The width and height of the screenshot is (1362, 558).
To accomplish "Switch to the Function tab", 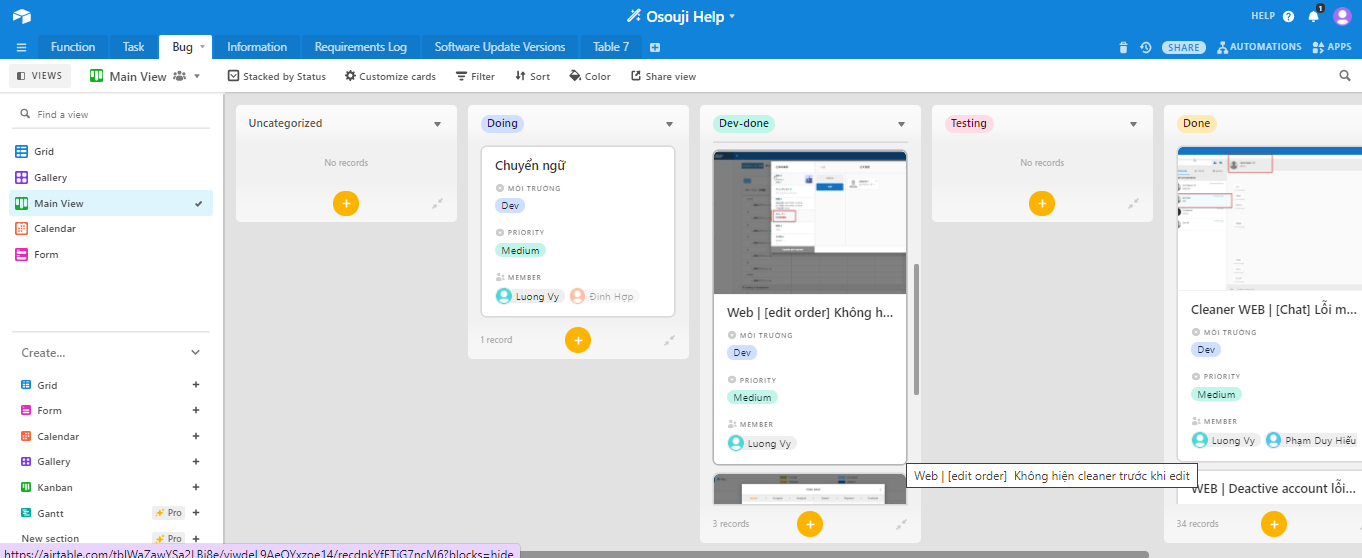I will [x=73, y=47].
